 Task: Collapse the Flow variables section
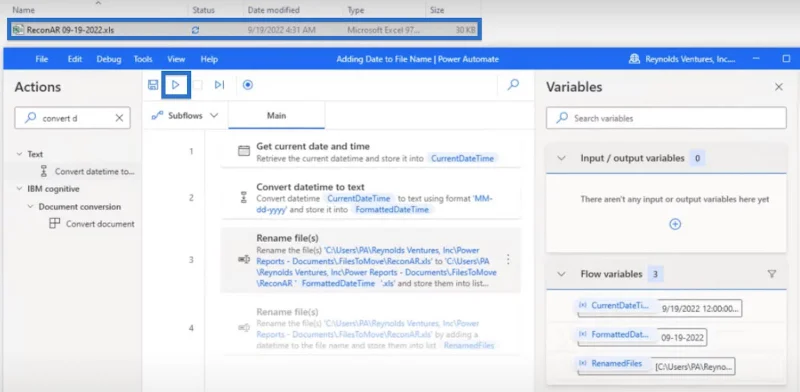561,274
